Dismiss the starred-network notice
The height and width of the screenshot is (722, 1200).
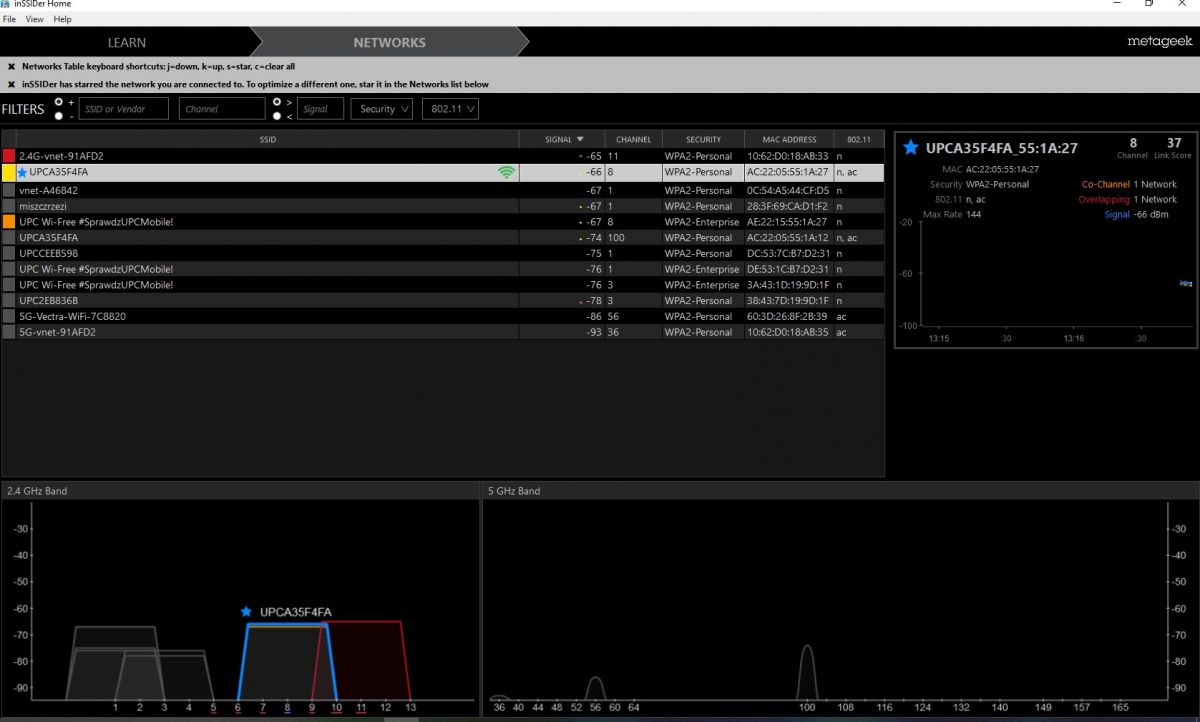click(x=11, y=85)
